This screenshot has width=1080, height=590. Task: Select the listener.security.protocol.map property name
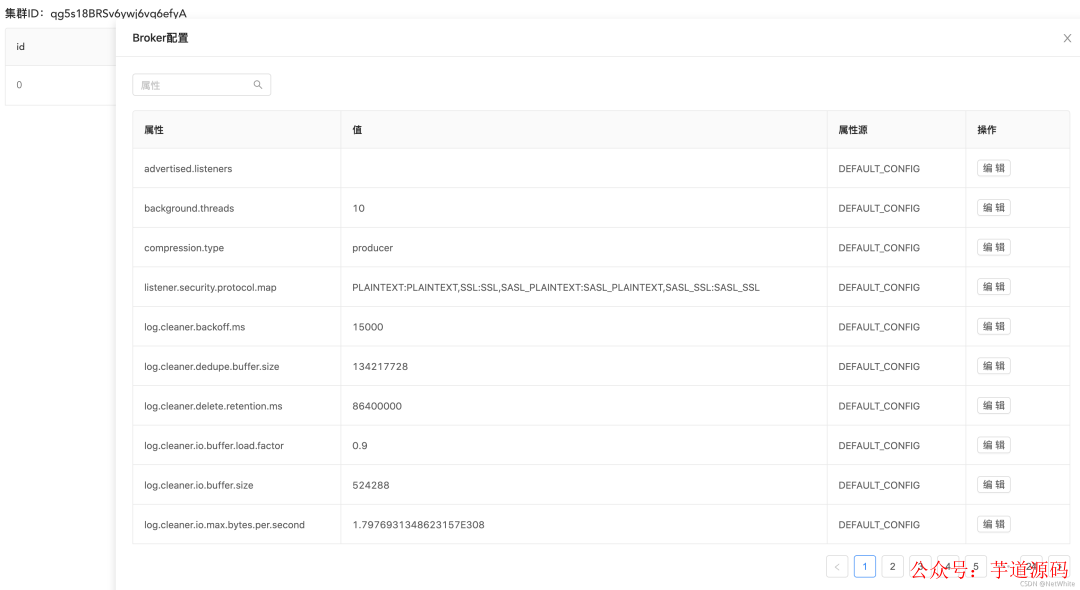coord(210,287)
